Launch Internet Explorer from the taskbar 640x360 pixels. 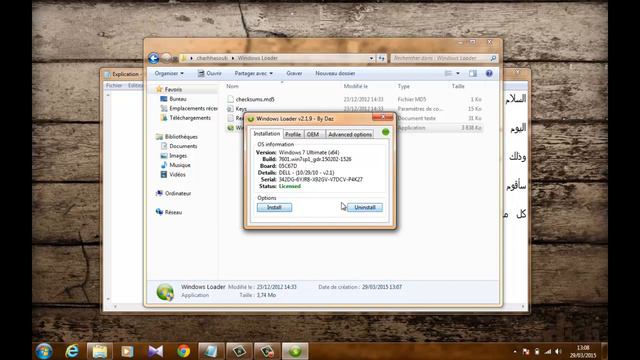pos(72,351)
